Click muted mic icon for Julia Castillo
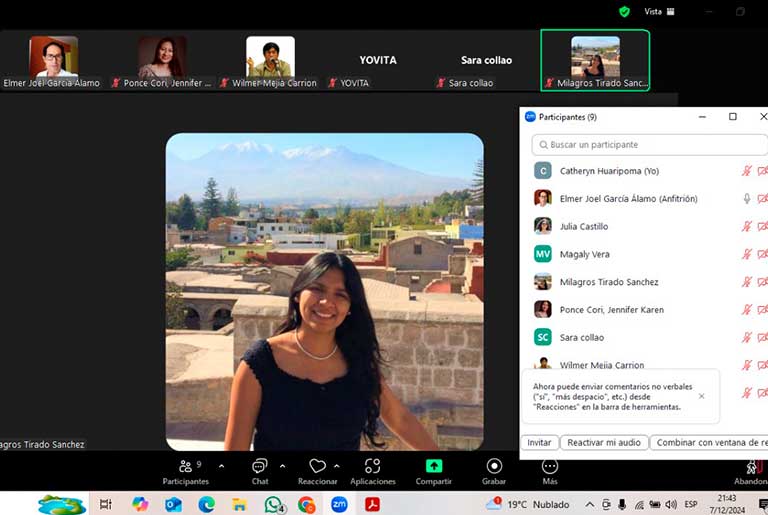 (x=746, y=226)
